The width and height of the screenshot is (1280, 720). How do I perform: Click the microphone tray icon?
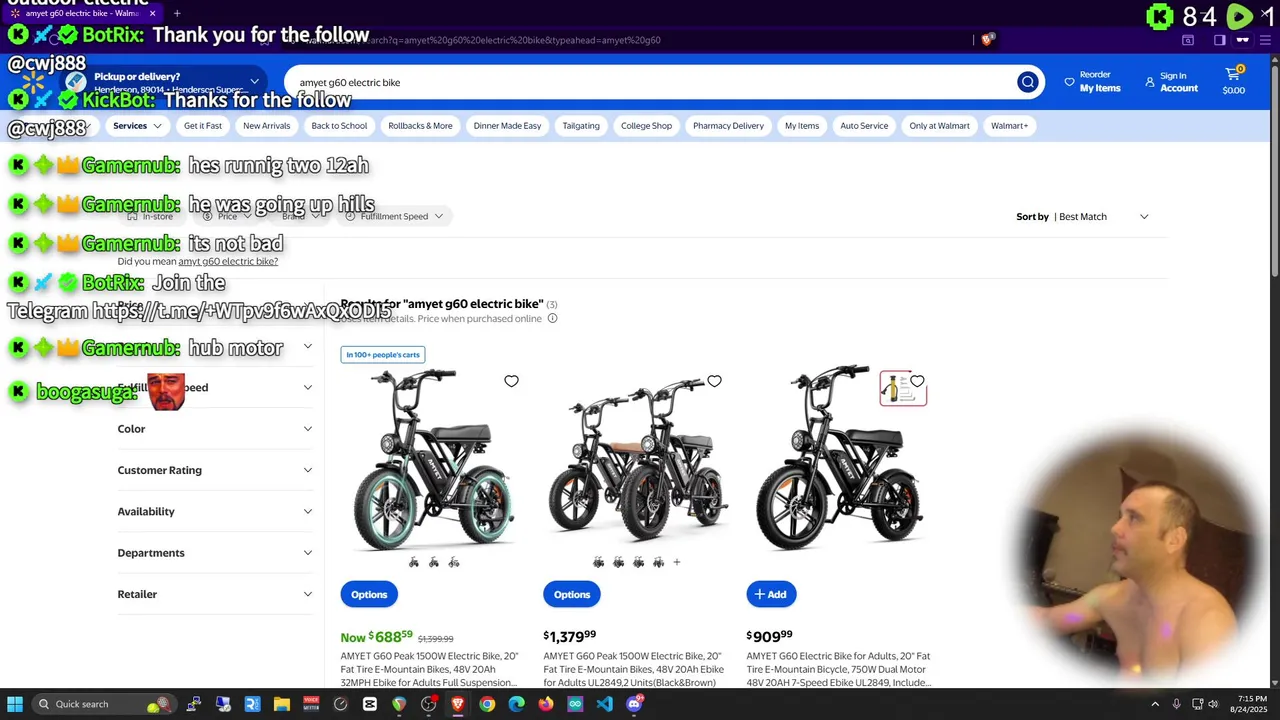point(1177,704)
